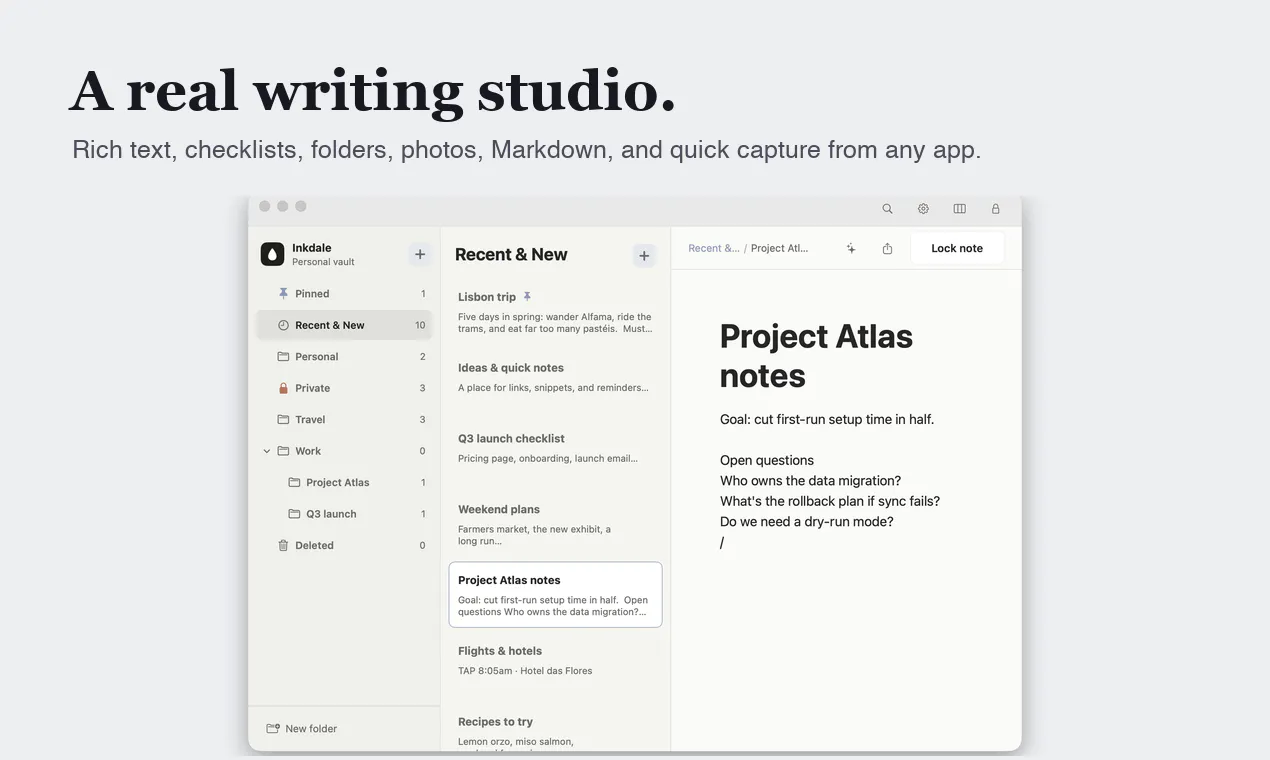Open the Q3 launch subfolder
1270x760 pixels.
[x=344, y=514]
